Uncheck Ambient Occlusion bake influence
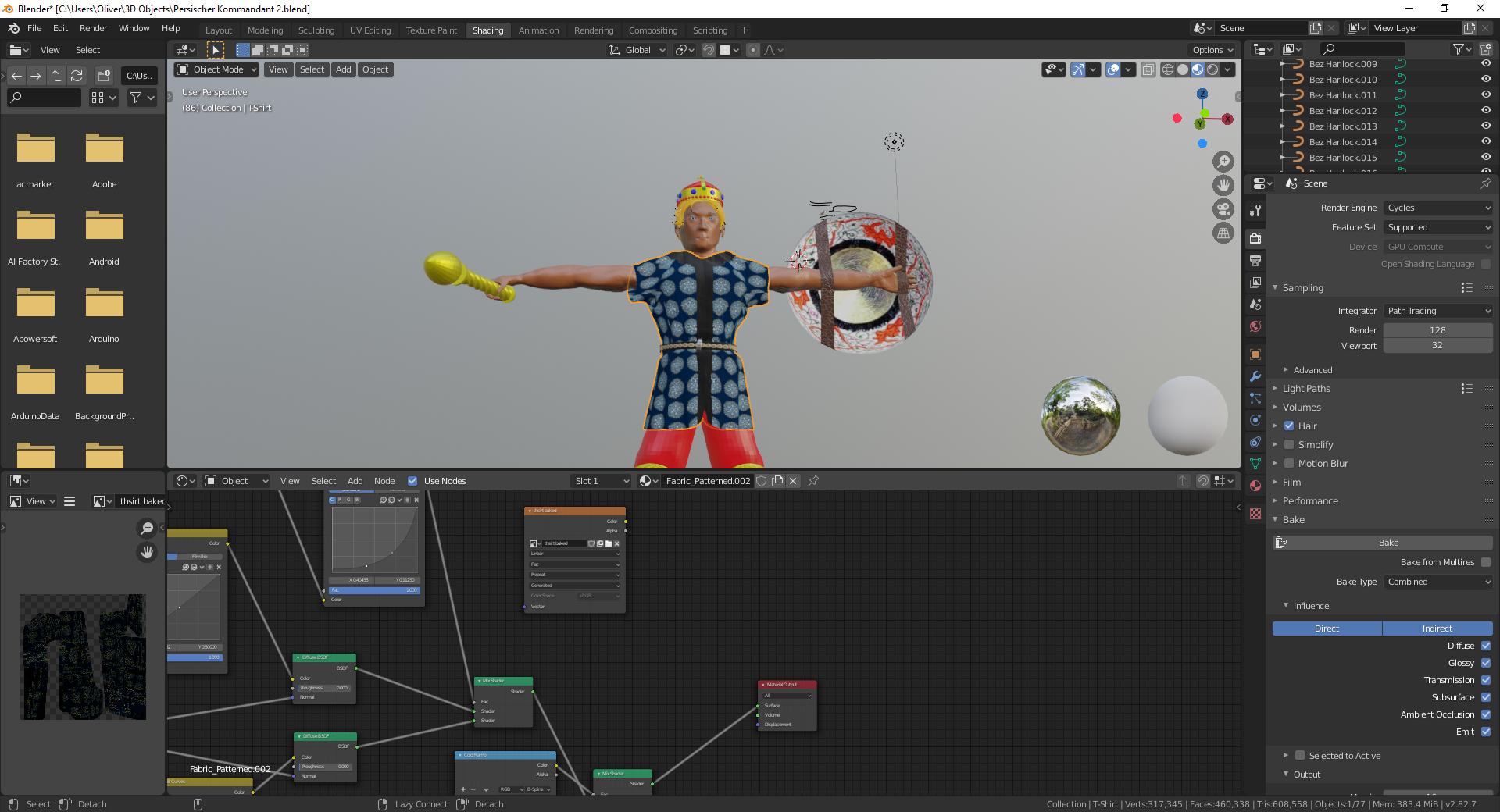 (x=1486, y=714)
